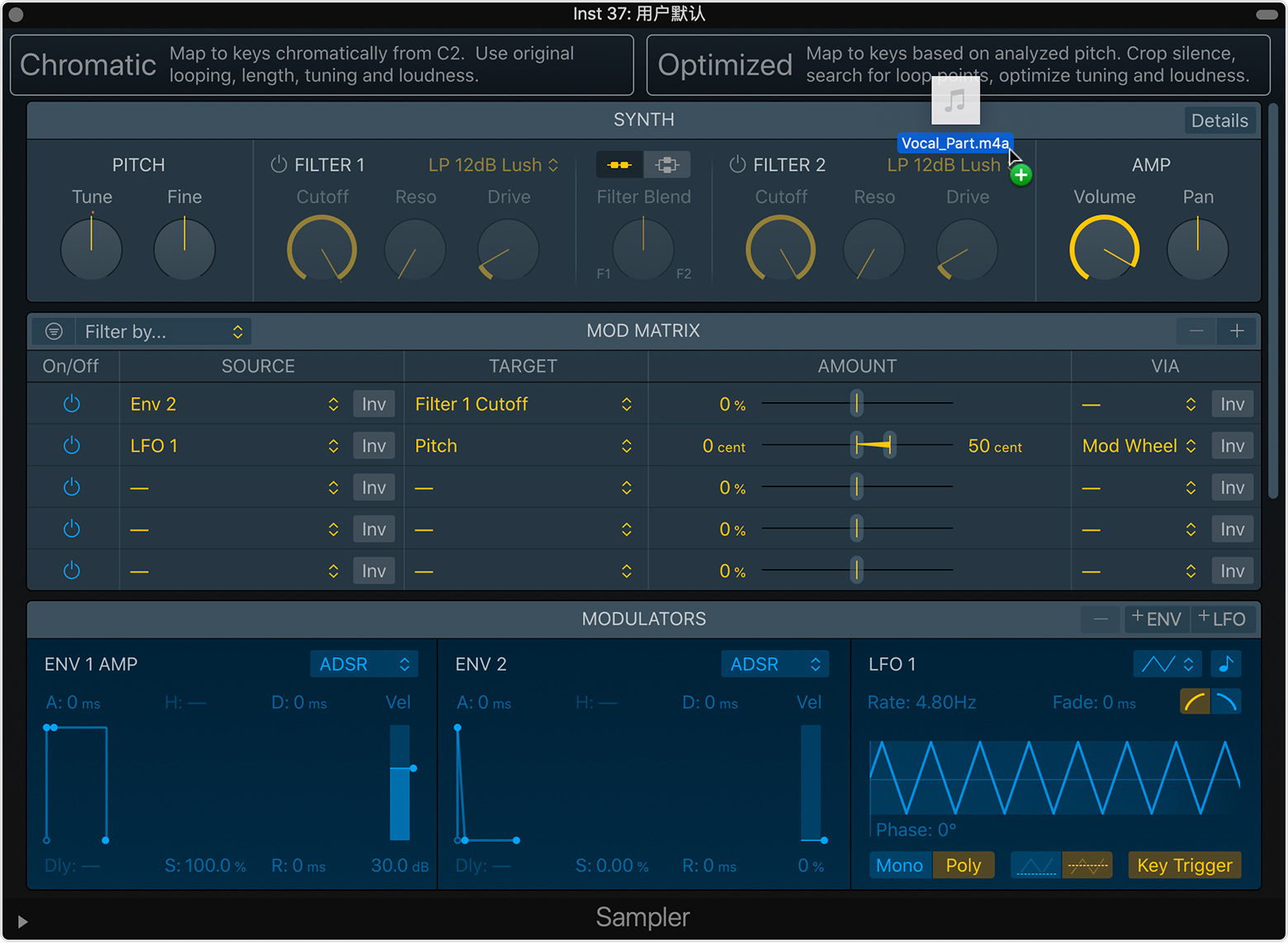Choose the LFO fade-in curve icon
The image size is (1288, 943).
tap(1195, 702)
